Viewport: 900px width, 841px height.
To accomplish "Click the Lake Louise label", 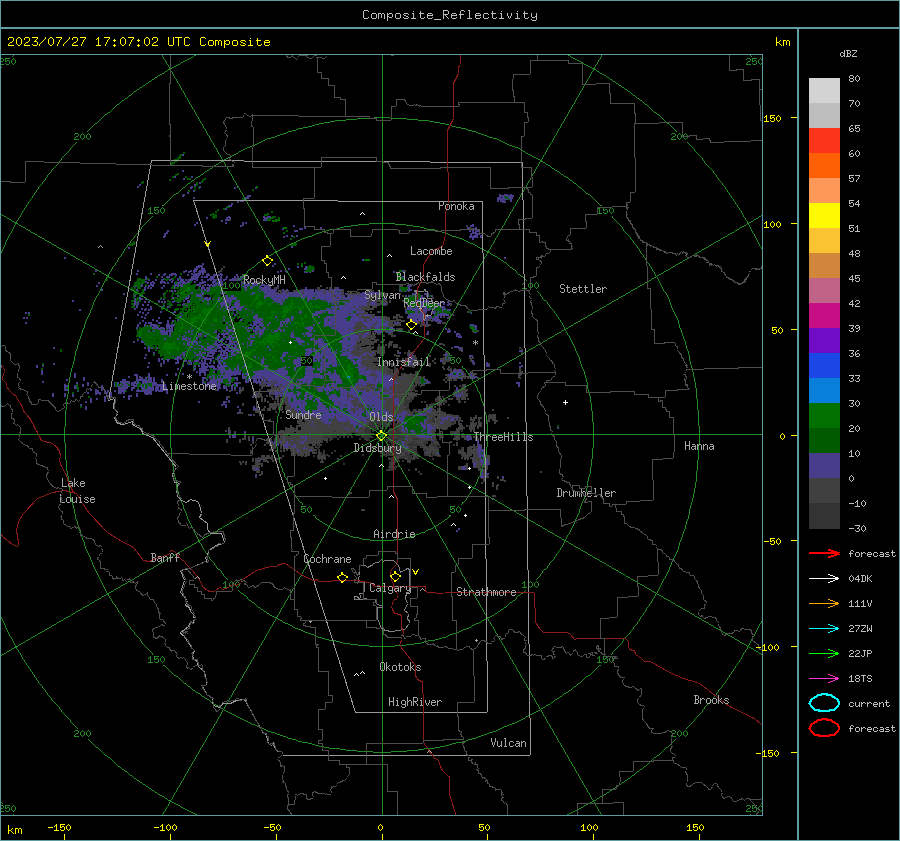I will point(77,491).
